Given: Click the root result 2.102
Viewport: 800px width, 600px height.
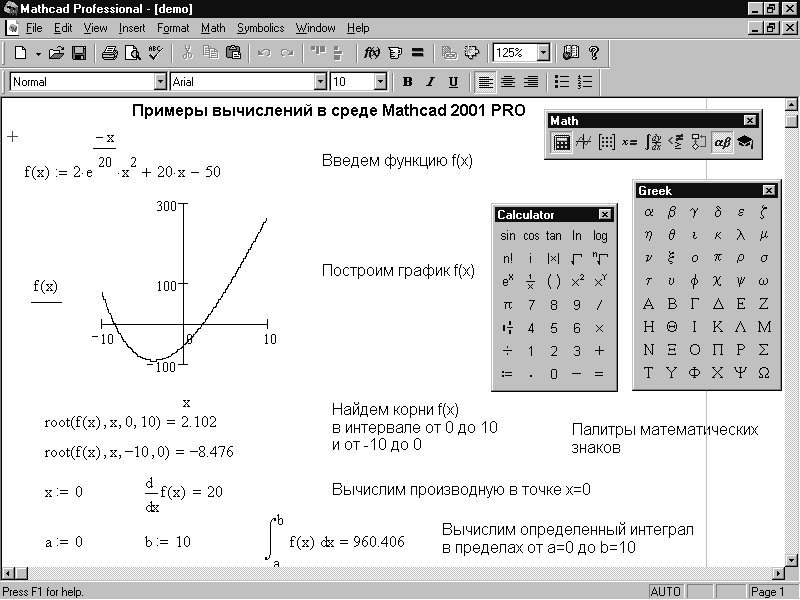Looking at the screenshot, I should [199, 422].
